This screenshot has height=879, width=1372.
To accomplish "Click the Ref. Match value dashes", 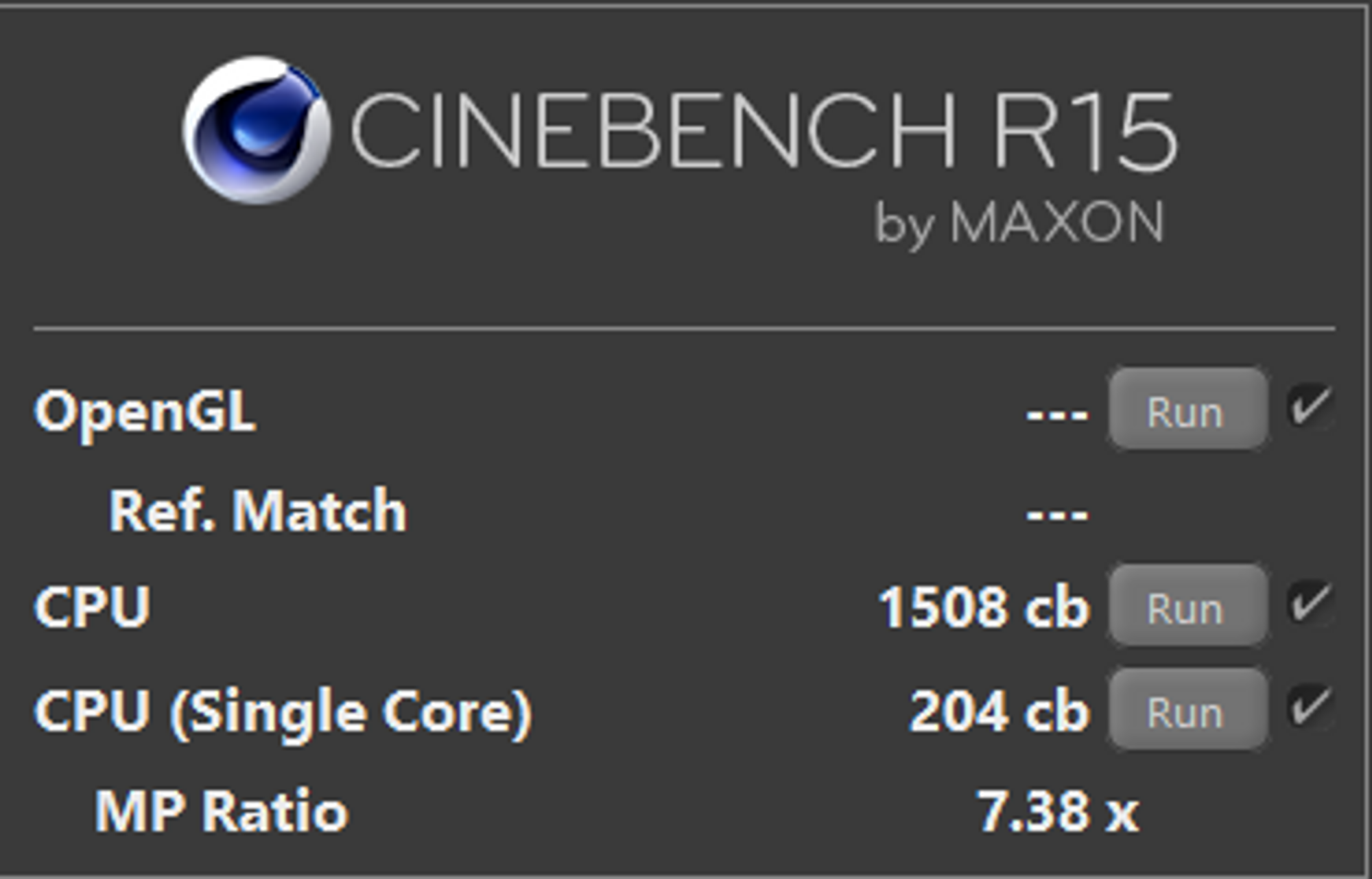I will [x=1057, y=514].
